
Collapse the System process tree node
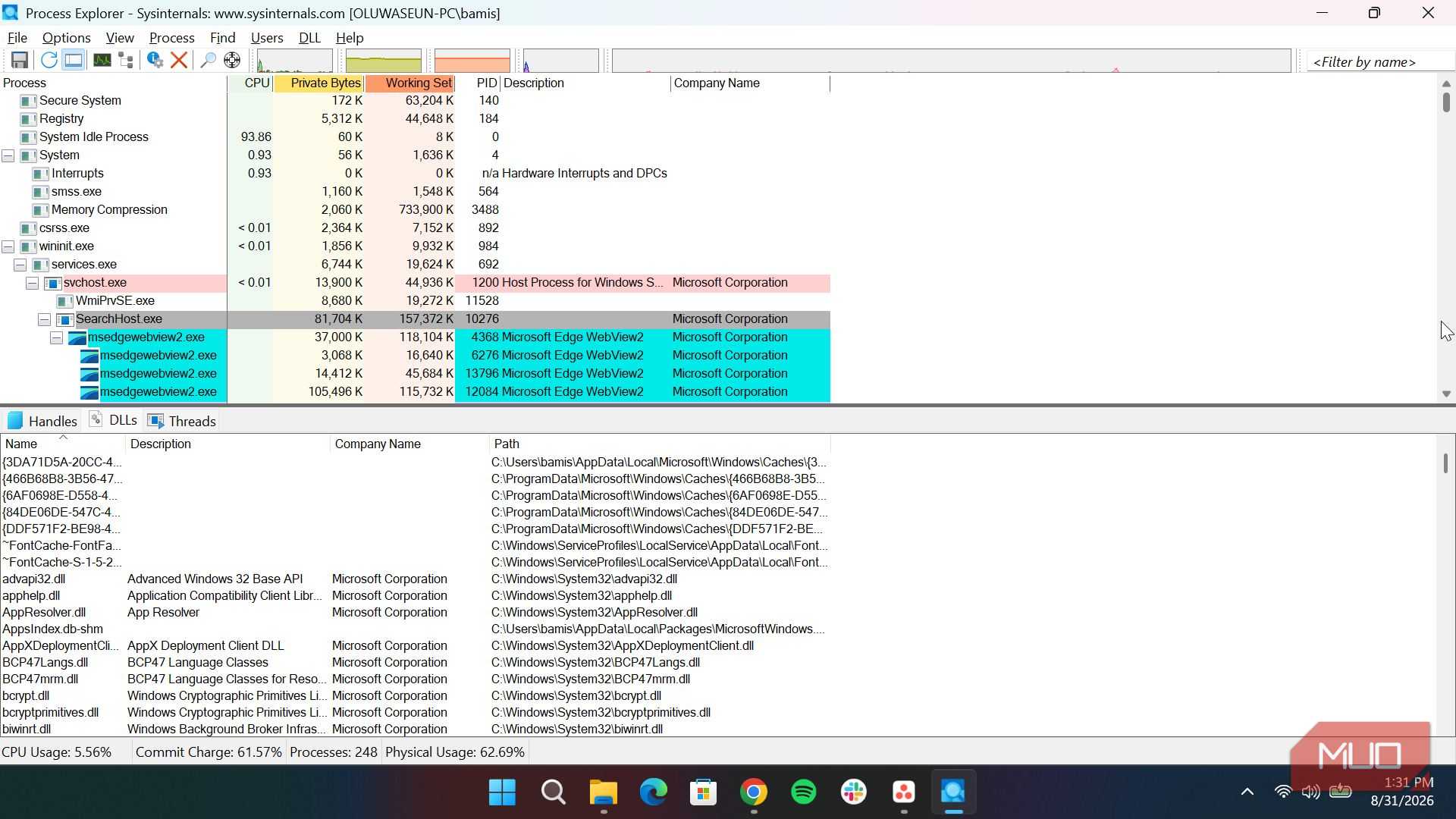click(8, 155)
